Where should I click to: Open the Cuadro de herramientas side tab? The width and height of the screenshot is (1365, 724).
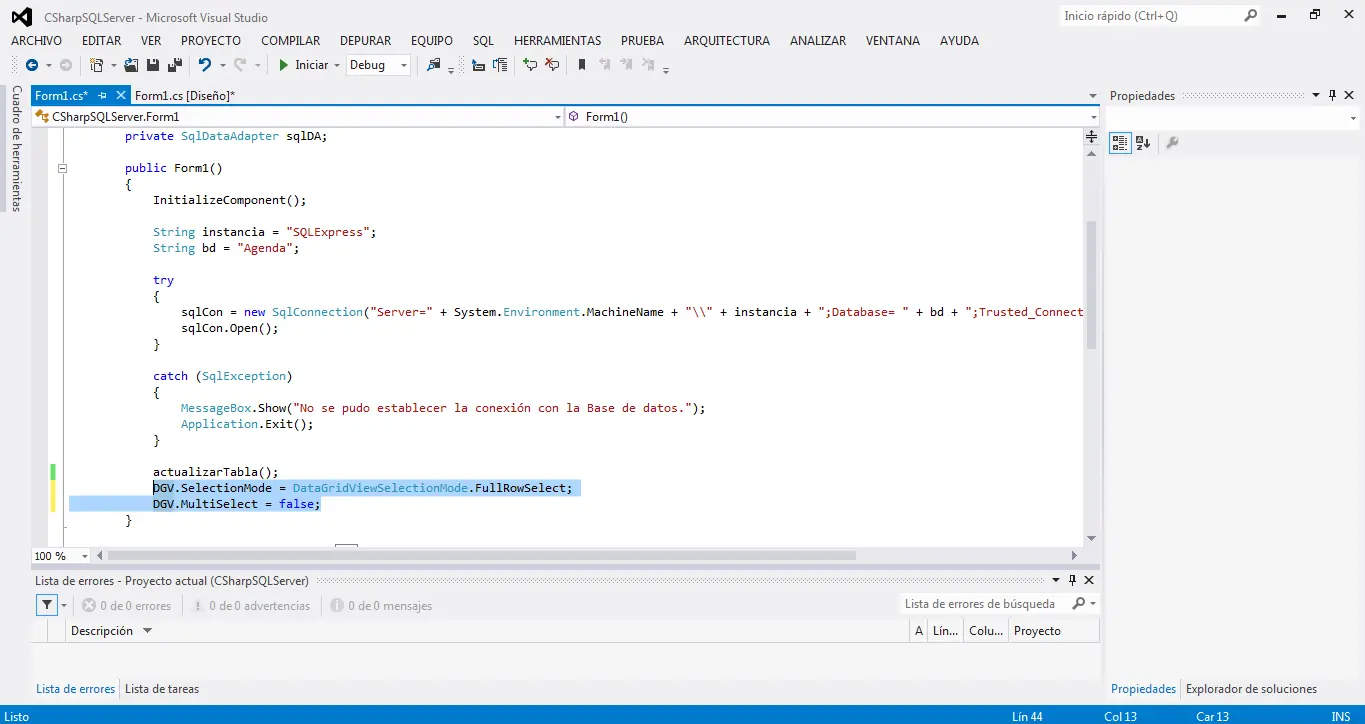tap(16, 148)
